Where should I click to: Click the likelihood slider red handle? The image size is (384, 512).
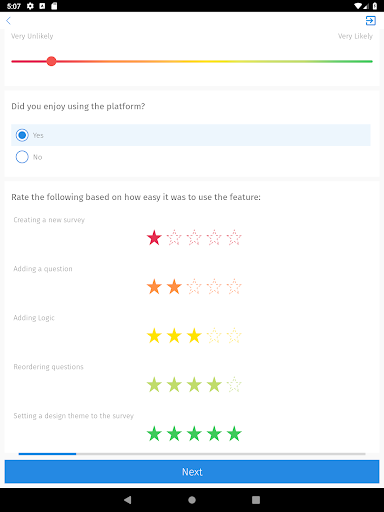click(x=51, y=61)
